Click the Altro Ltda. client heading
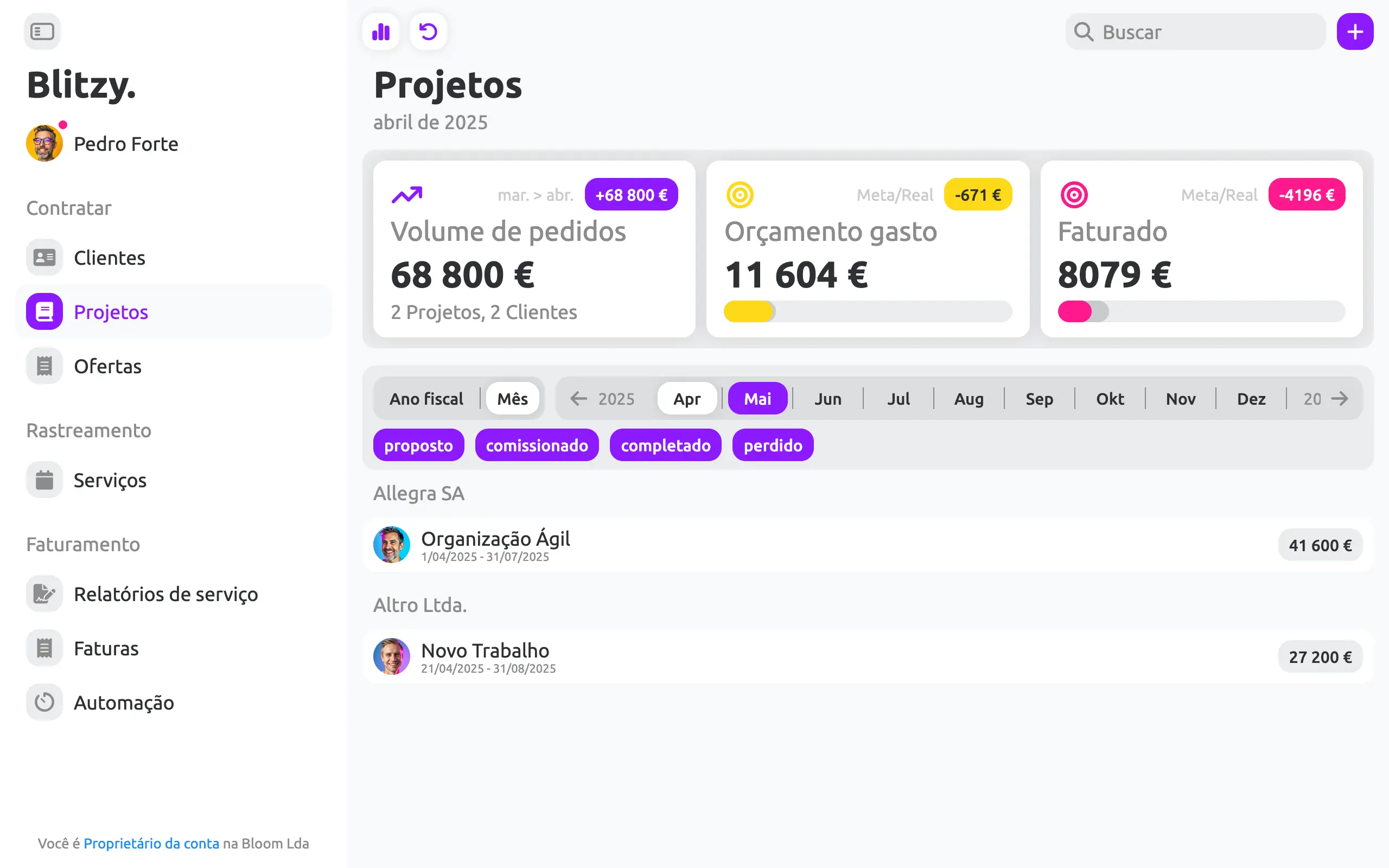Viewport: 1389px width, 868px height. coord(419,604)
